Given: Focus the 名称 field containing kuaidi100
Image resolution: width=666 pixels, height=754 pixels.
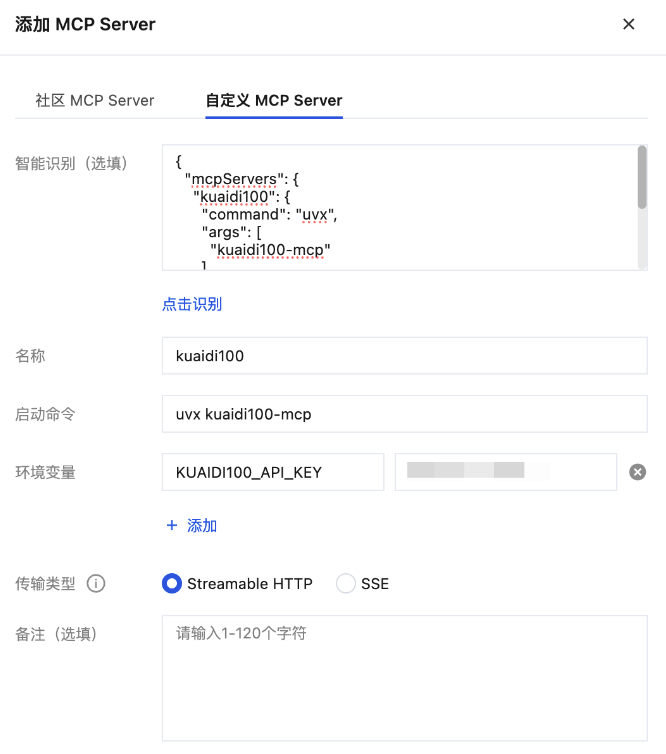Looking at the screenshot, I should coord(404,356).
